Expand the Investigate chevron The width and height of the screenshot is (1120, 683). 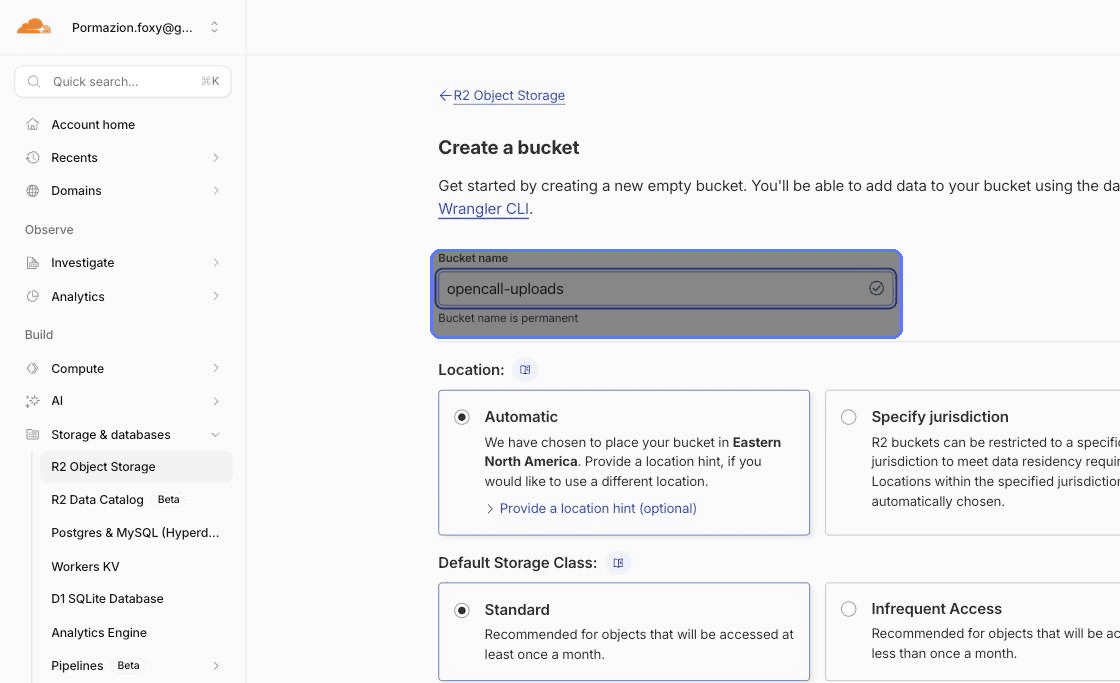click(x=216, y=263)
